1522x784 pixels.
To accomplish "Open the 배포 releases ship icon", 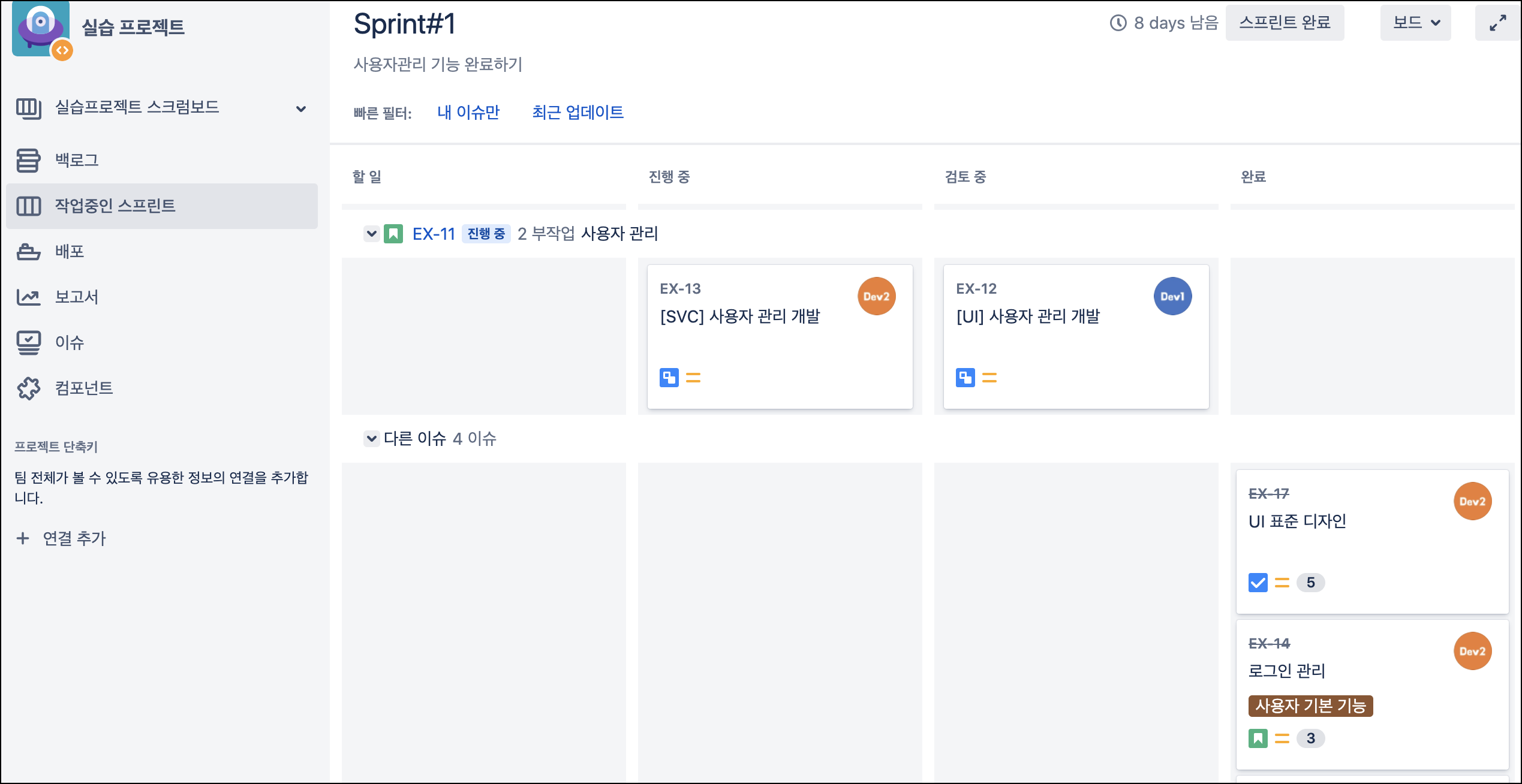I will tap(28, 251).
